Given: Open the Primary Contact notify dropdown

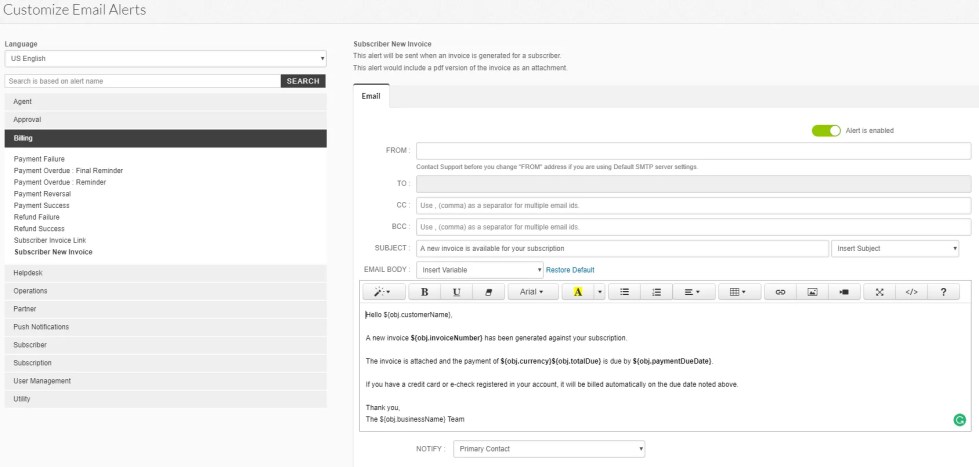Looking at the screenshot, I should point(549,449).
